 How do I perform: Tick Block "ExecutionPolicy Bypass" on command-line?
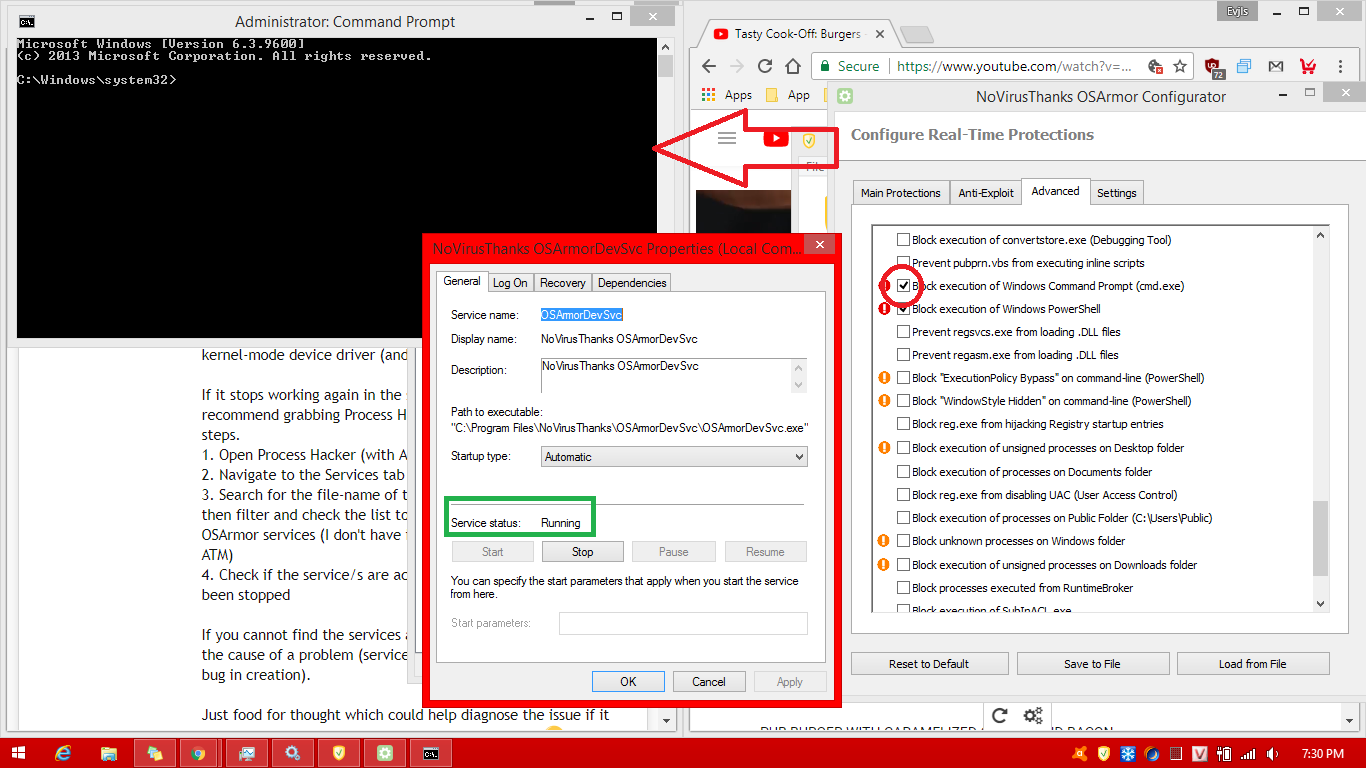coord(904,378)
